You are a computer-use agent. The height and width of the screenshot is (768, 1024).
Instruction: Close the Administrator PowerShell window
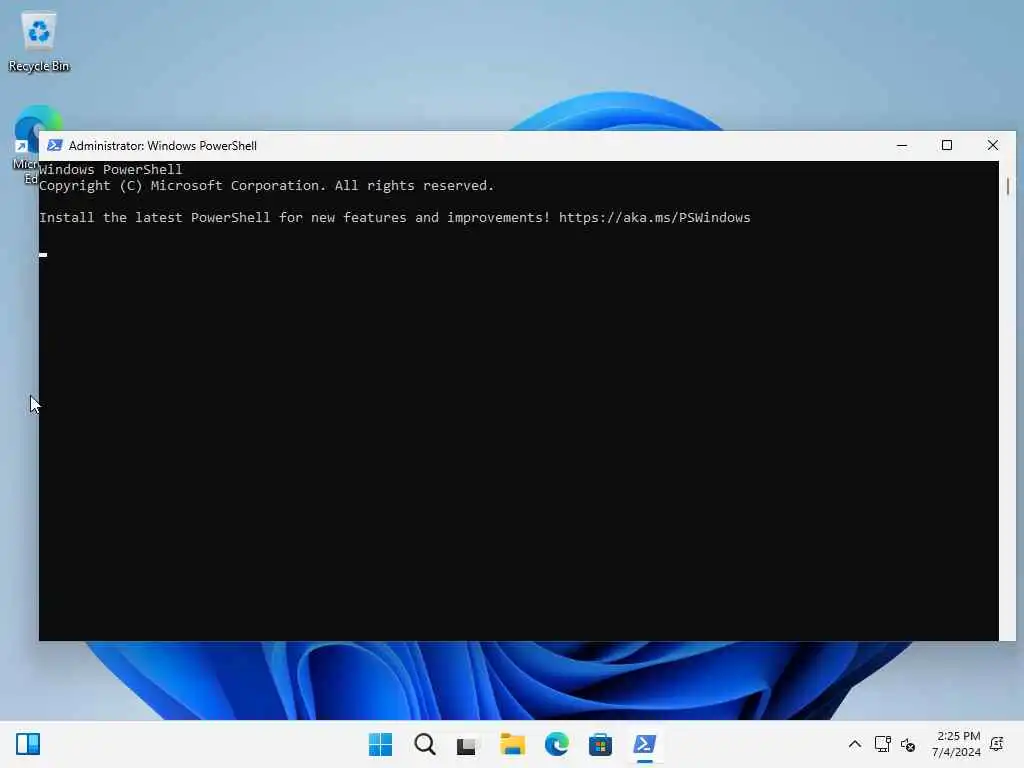coord(993,146)
